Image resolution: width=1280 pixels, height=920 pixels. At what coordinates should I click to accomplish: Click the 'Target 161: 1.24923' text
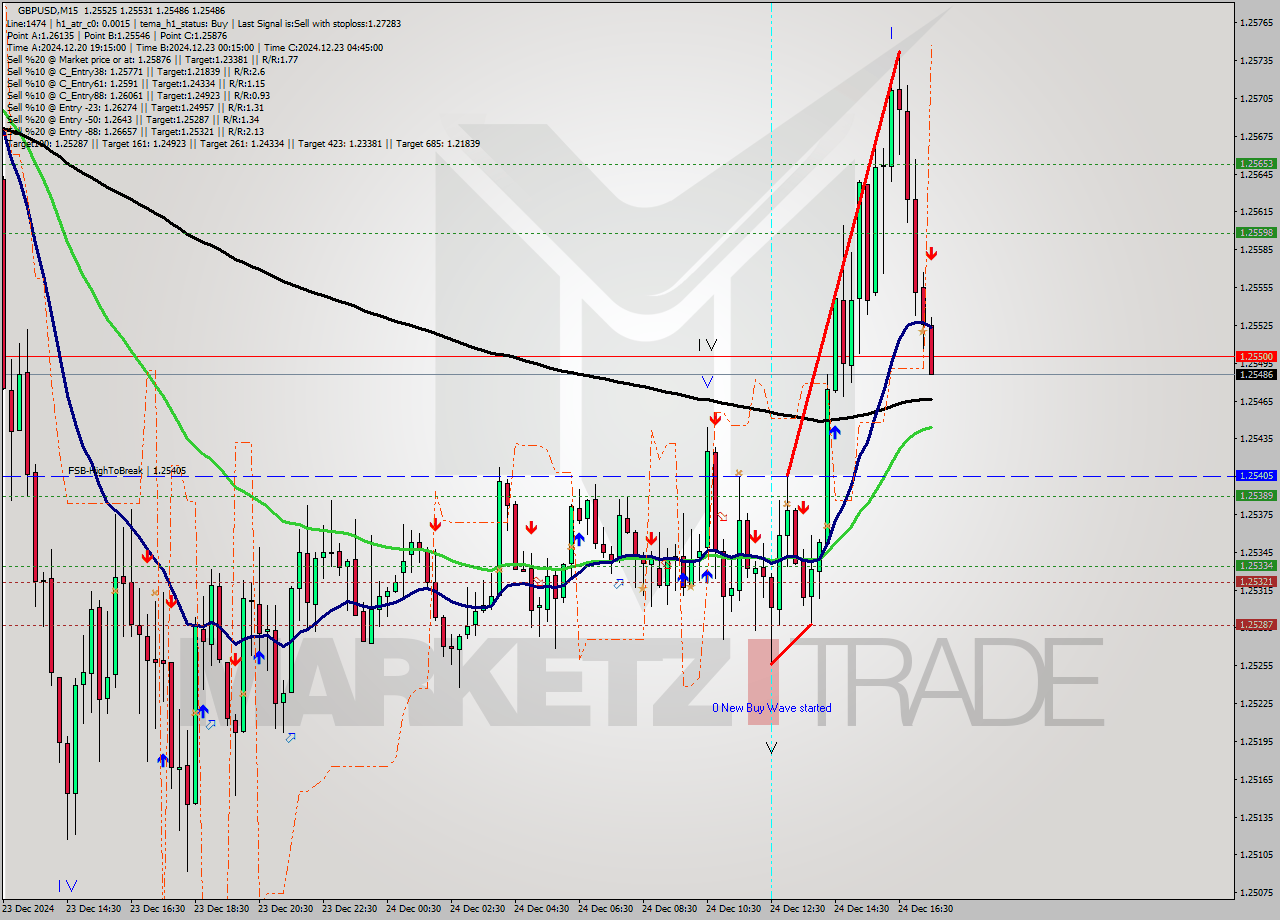coord(144,144)
